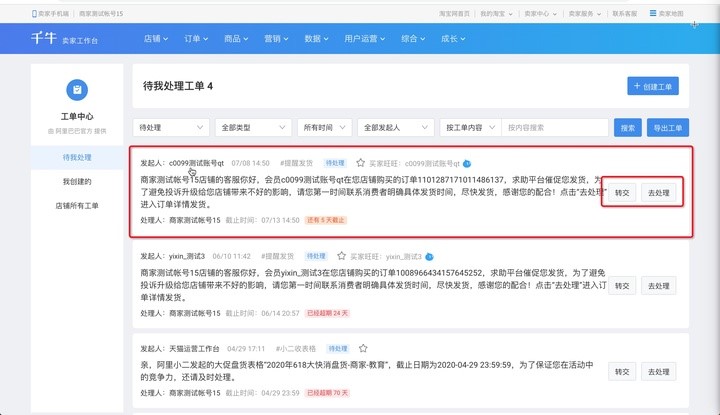Image resolution: width=720 pixels, height=415 pixels.
Task: Open the 按工单内容 search type dropdown
Action: pos(470,128)
